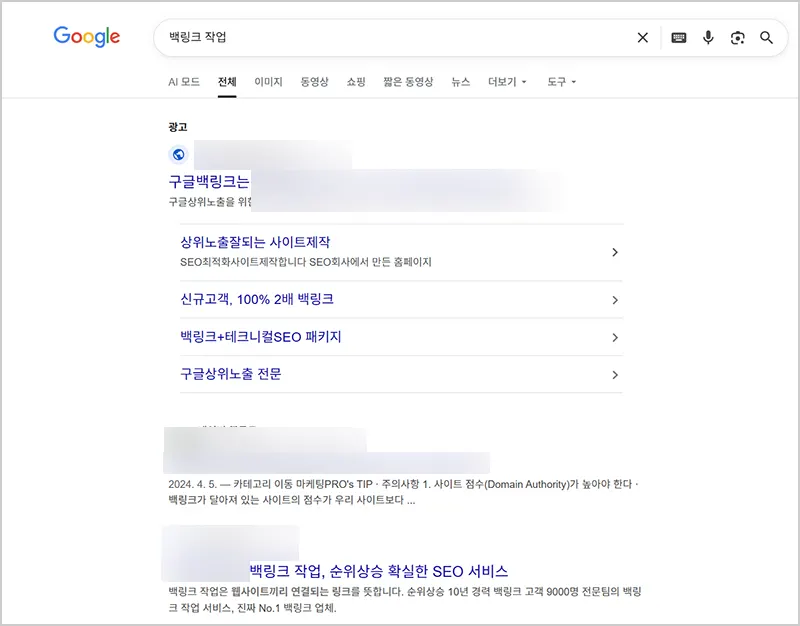This screenshot has width=800, height=626.
Task: Go to the 뉴스 tab
Action: [460, 82]
